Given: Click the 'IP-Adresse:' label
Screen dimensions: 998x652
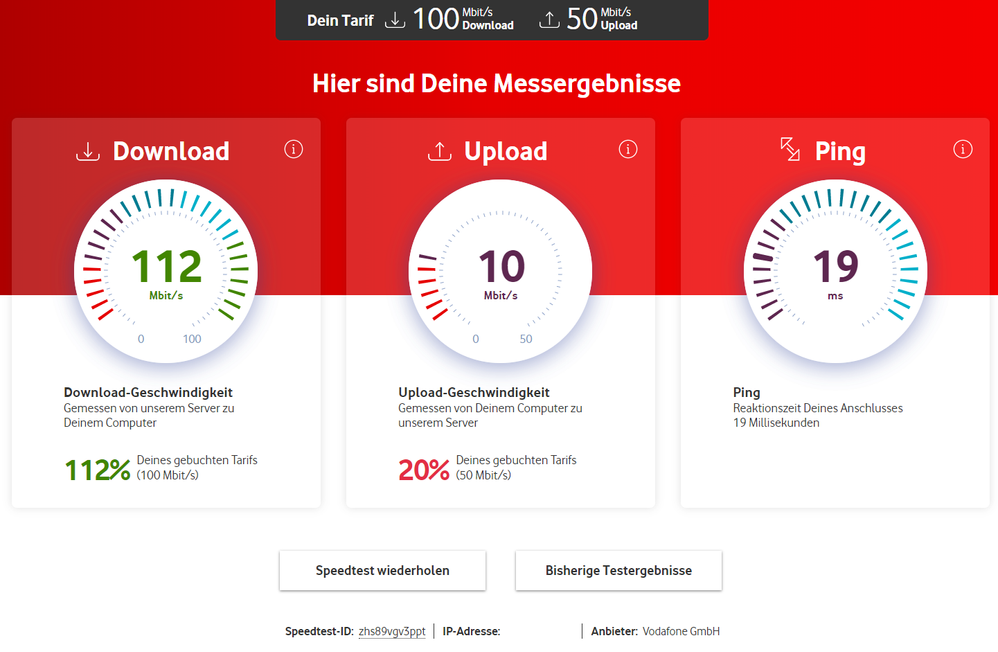Looking at the screenshot, I should tap(472, 632).
